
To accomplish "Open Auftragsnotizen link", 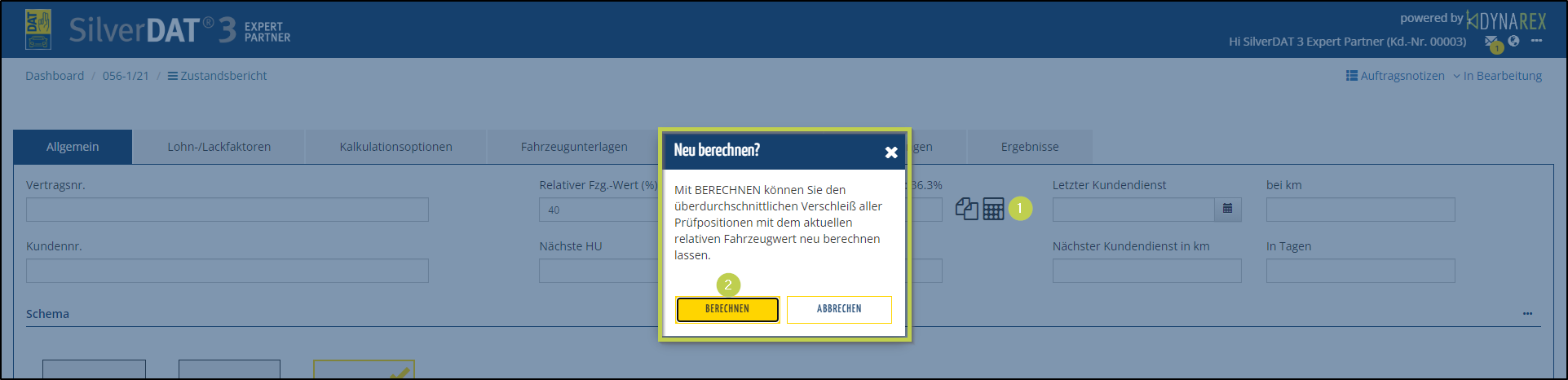I will point(1394,76).
